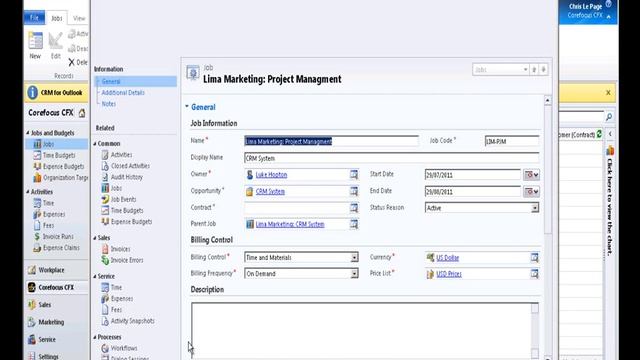Collapse the Jobs and Budgets group

coord(28,133)
